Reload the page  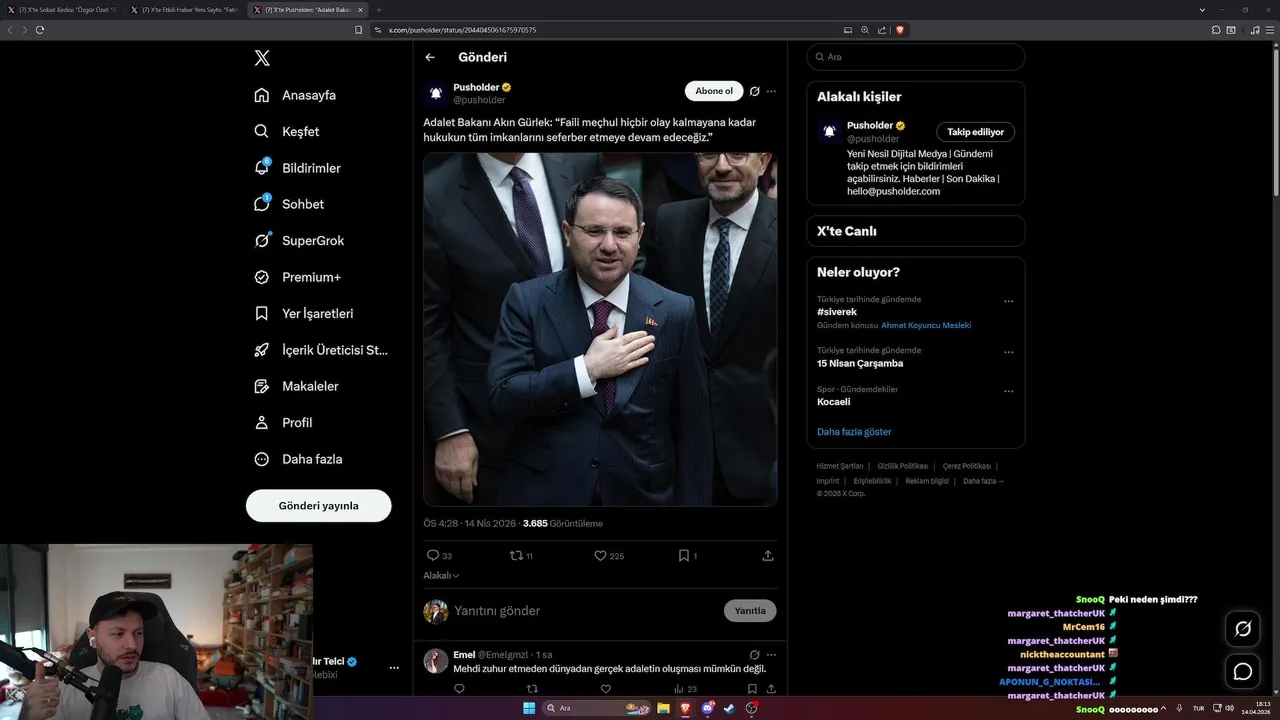pyautogui.click(x=40, y=30)
